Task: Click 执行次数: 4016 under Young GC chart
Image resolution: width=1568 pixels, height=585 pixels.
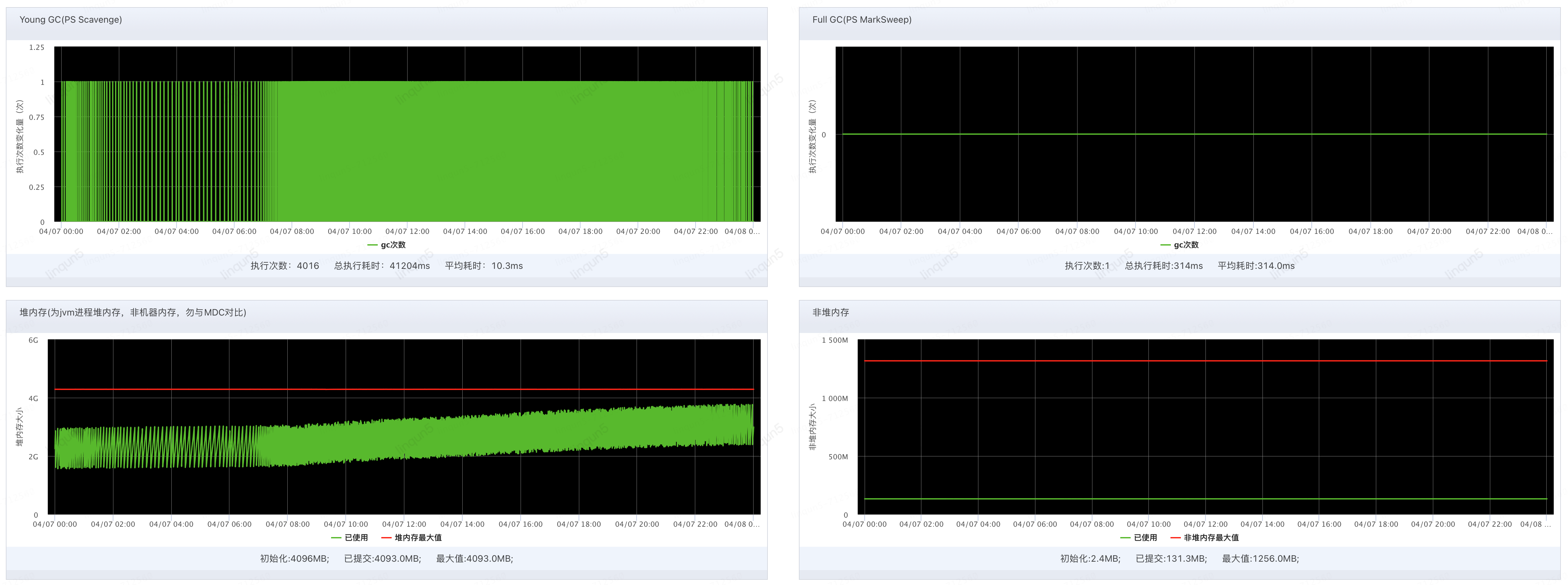Action: 284,265
